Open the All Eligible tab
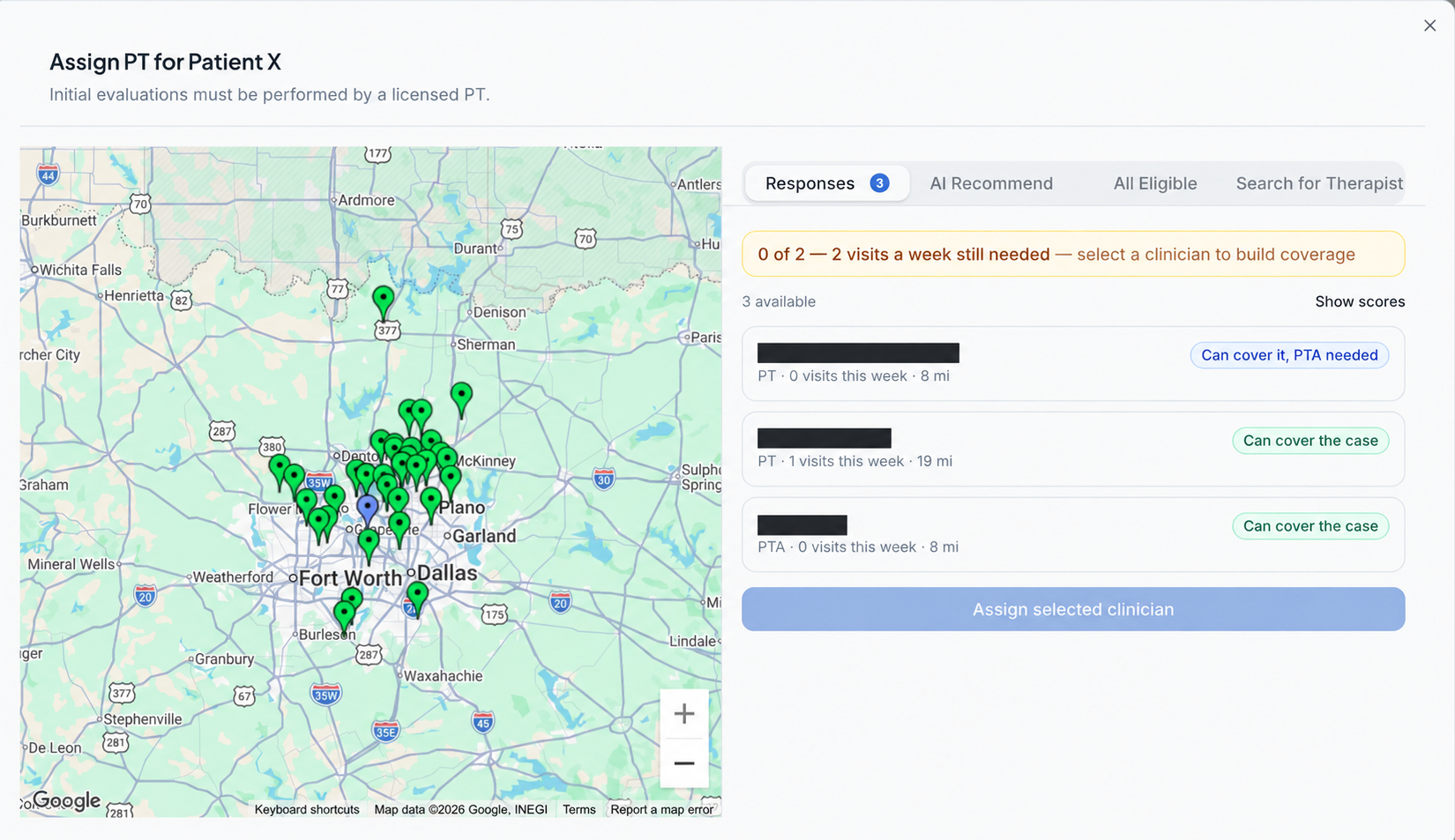This screenshot has width=1455, height=840. coord(1155,183)
